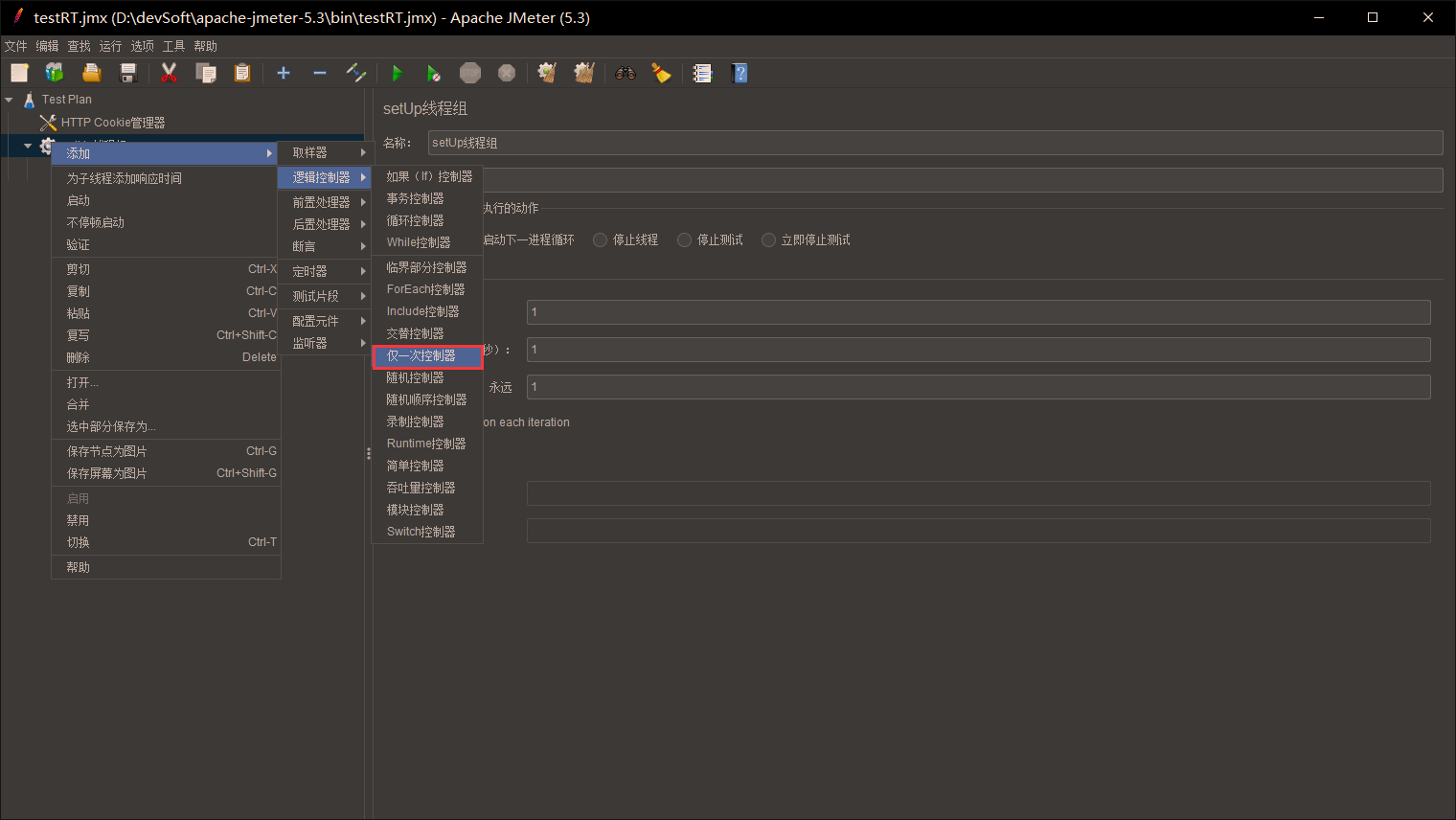1456x820 pixels.
Task: Select 仅一次控制器 from the controller menu
Action: point(426,355)
